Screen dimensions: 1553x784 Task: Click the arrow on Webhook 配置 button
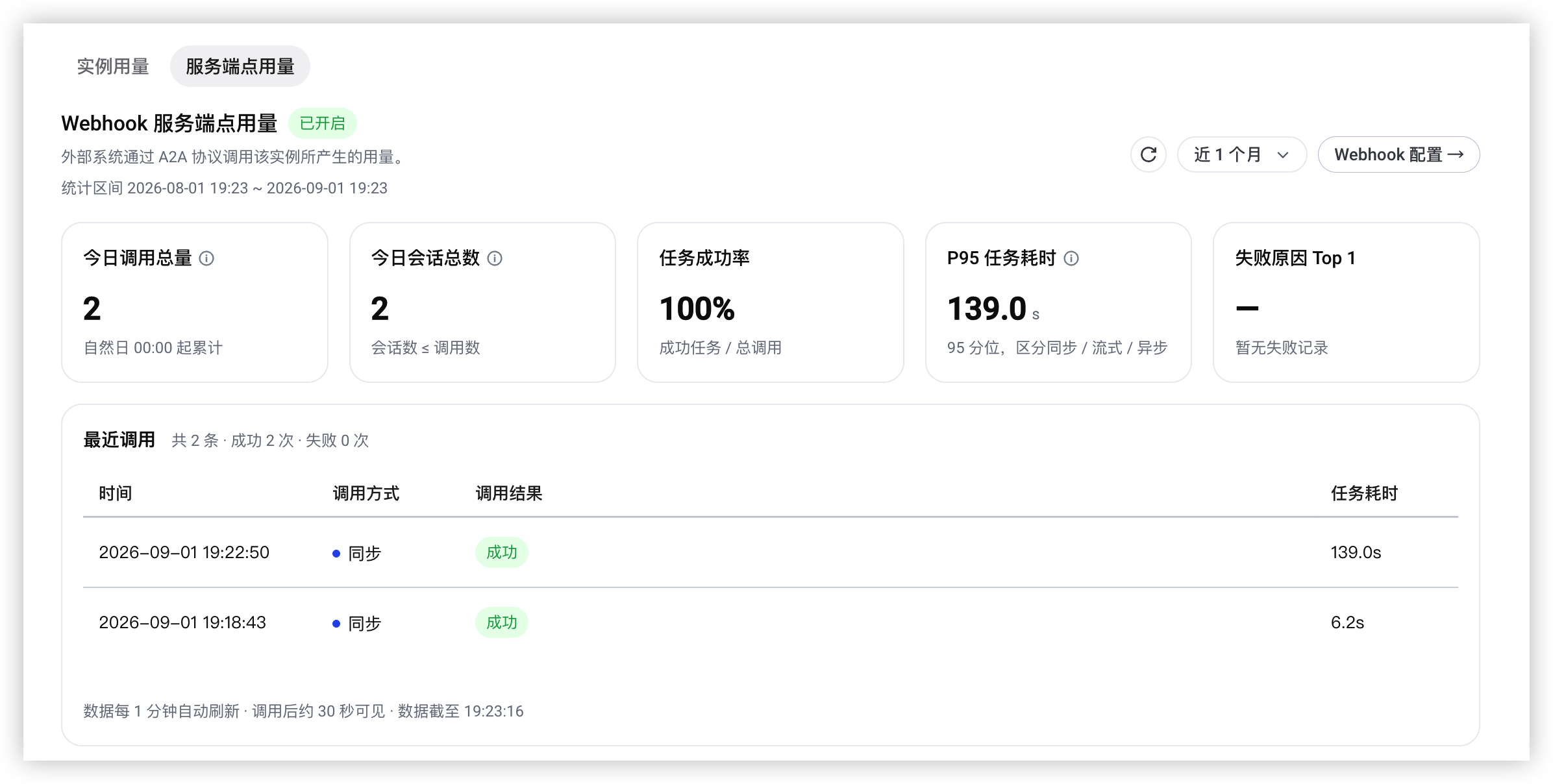coord(1456,154)
